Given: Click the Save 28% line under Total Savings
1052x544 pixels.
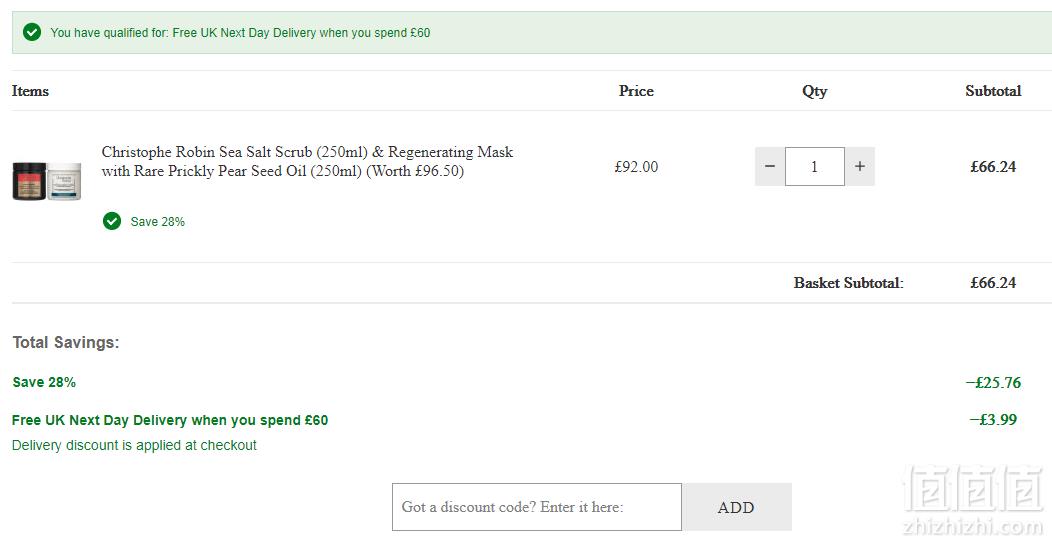Looking at the screenshot, I should [44, 382].
